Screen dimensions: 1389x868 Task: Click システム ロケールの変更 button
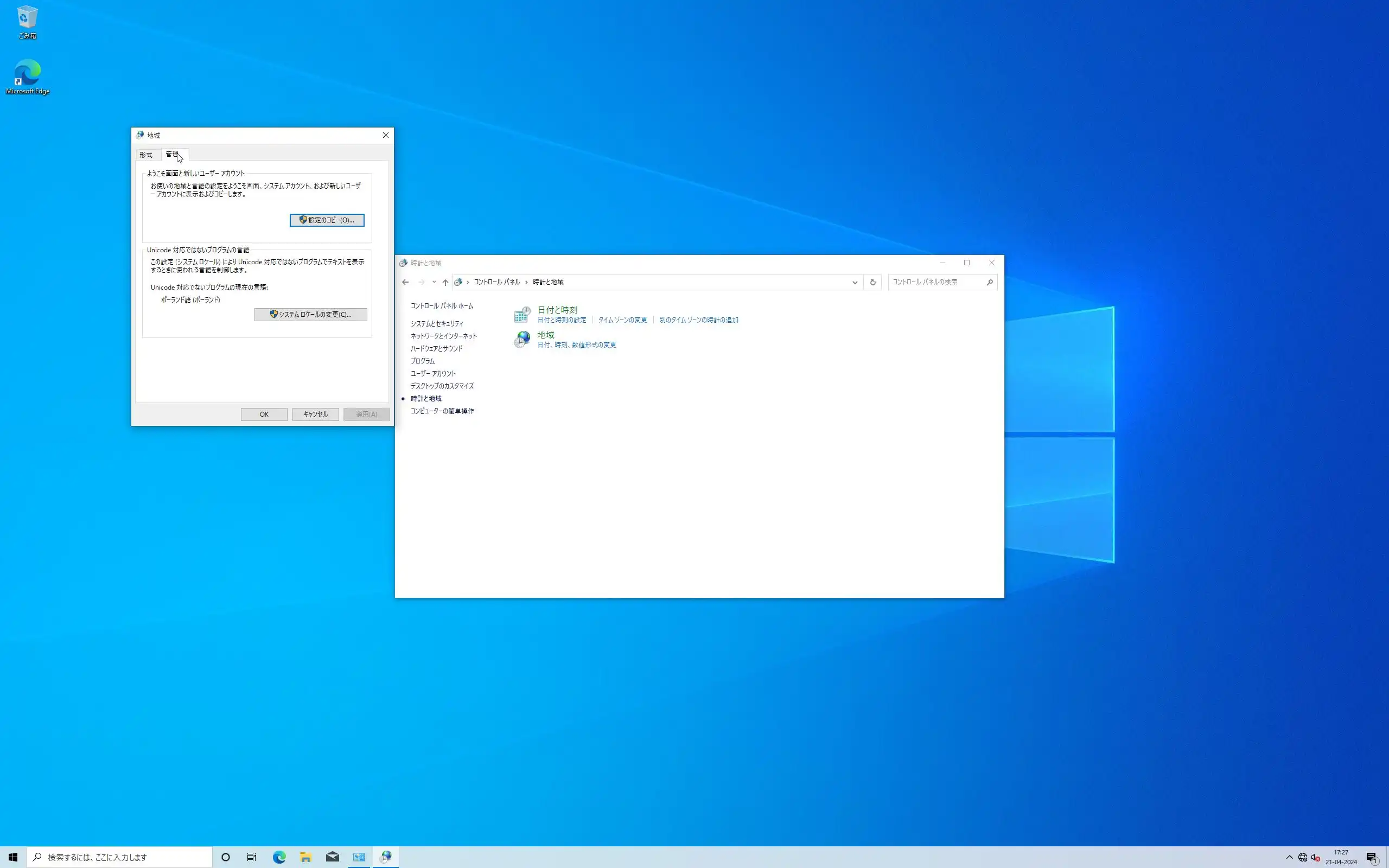310,315
